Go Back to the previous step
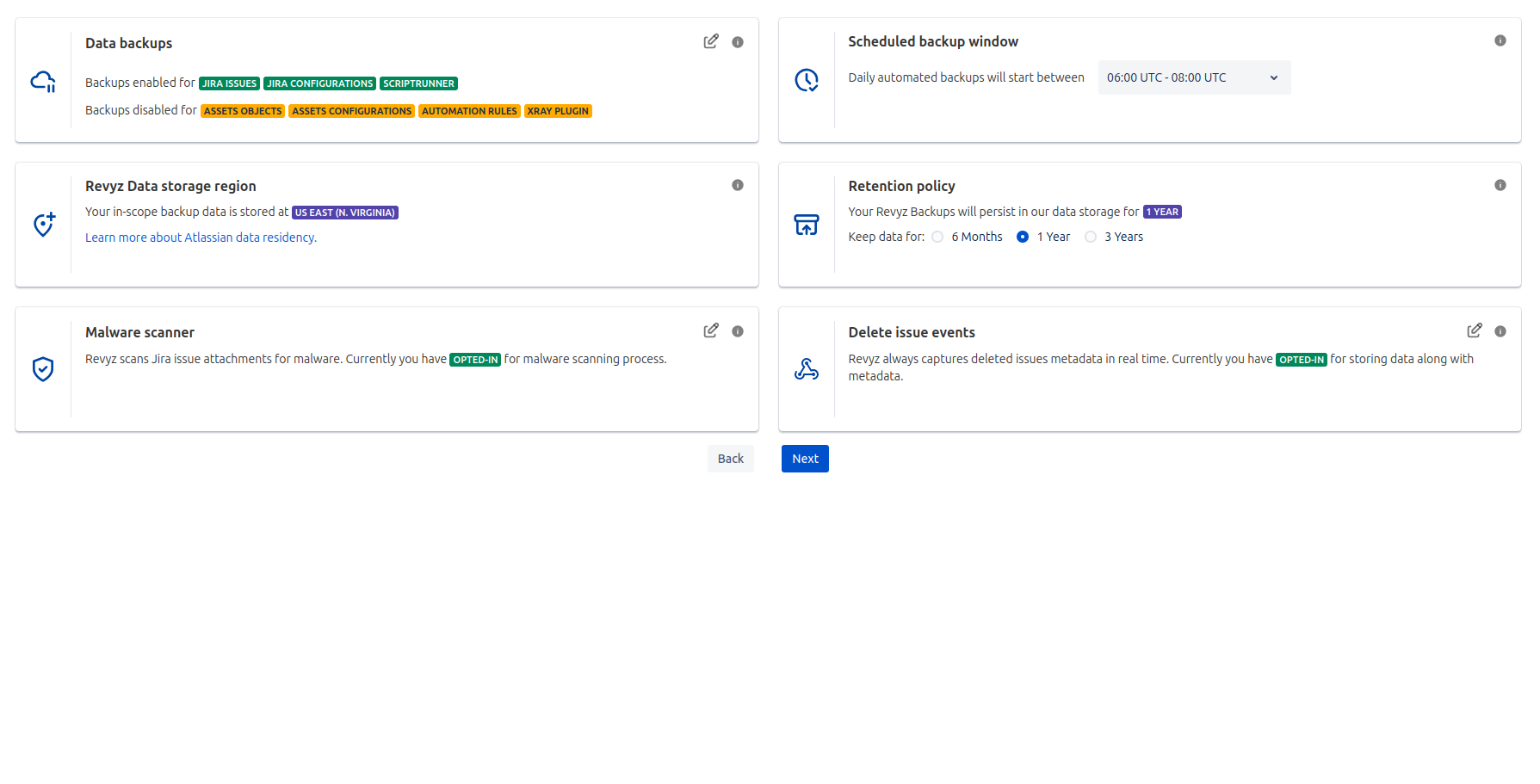 tap(730, 459)
